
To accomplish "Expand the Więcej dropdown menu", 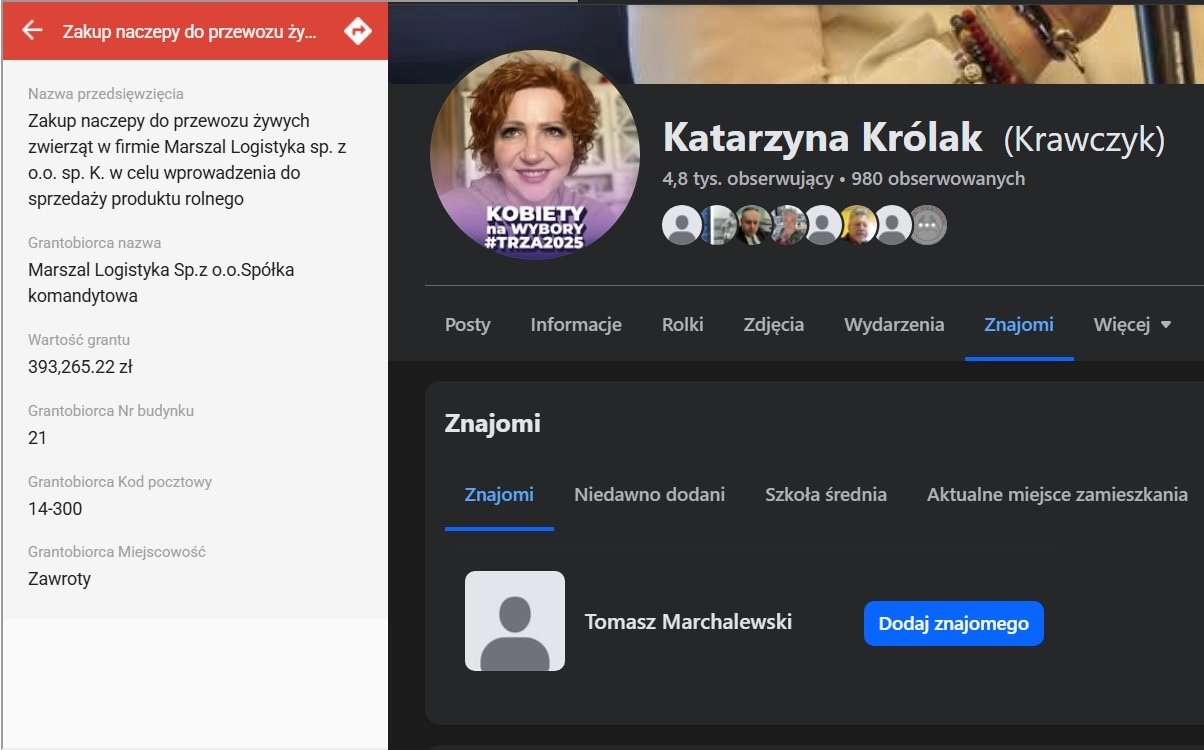I will (1132, 325).
